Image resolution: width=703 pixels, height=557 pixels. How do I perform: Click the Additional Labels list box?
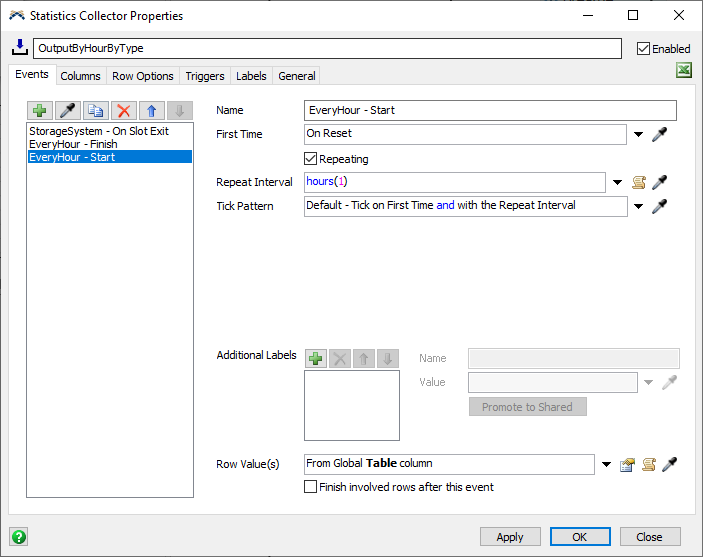(352, 405)
